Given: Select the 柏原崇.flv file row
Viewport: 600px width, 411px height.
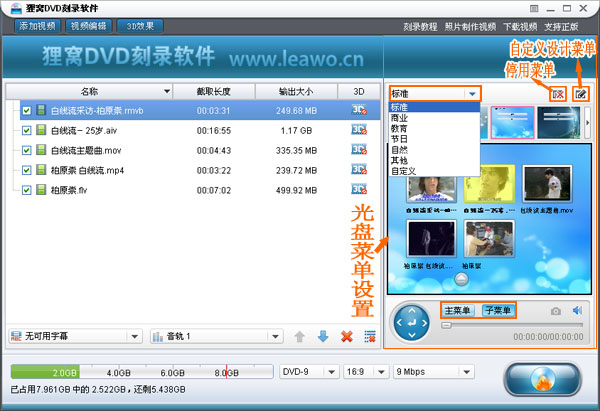Looking at the screenshot, I should (200, 190).
